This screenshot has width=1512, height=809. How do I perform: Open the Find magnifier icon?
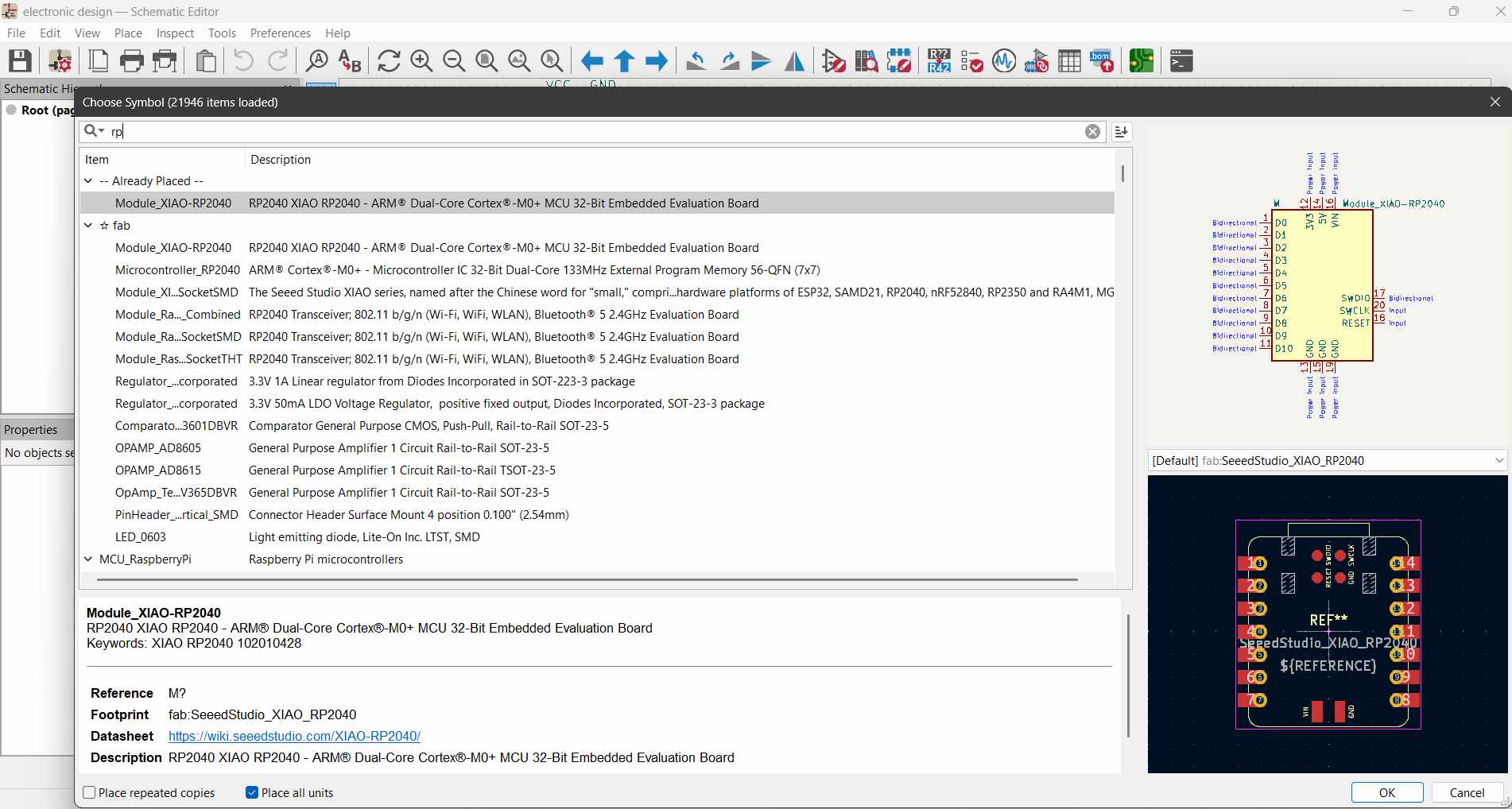pyautogui.click(x=316, y=61)
